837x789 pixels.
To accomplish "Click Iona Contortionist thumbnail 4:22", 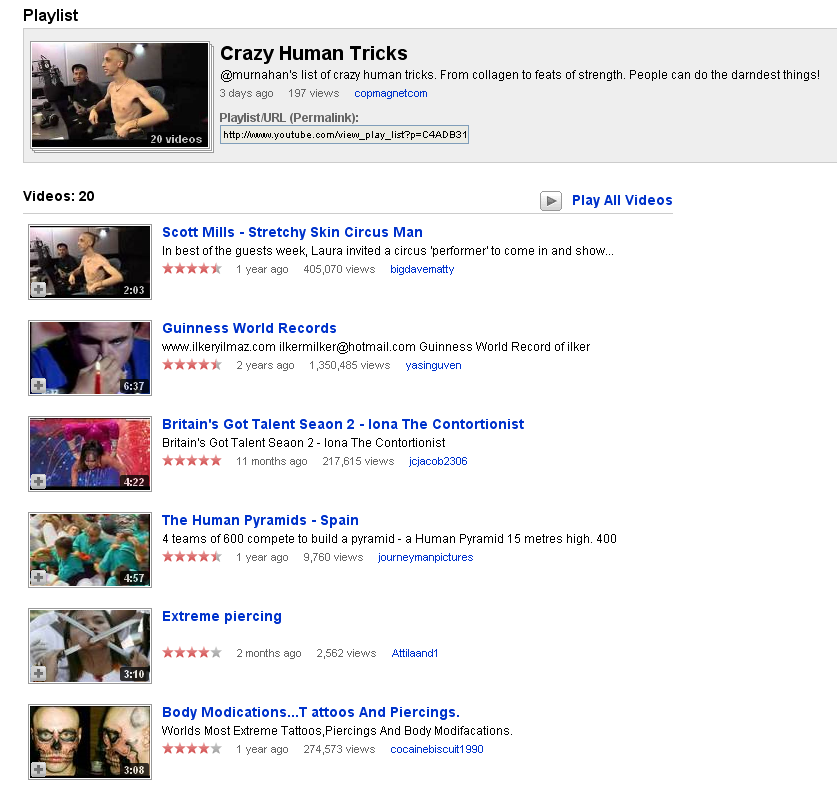I will point(90,454).
